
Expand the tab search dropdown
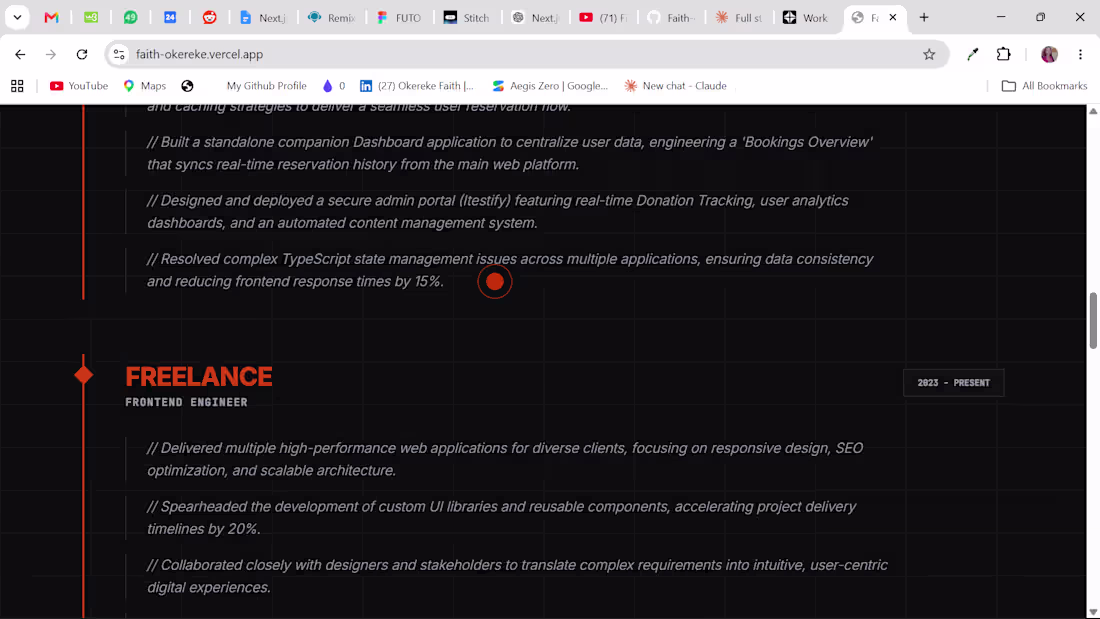click(x=18, y=18)
